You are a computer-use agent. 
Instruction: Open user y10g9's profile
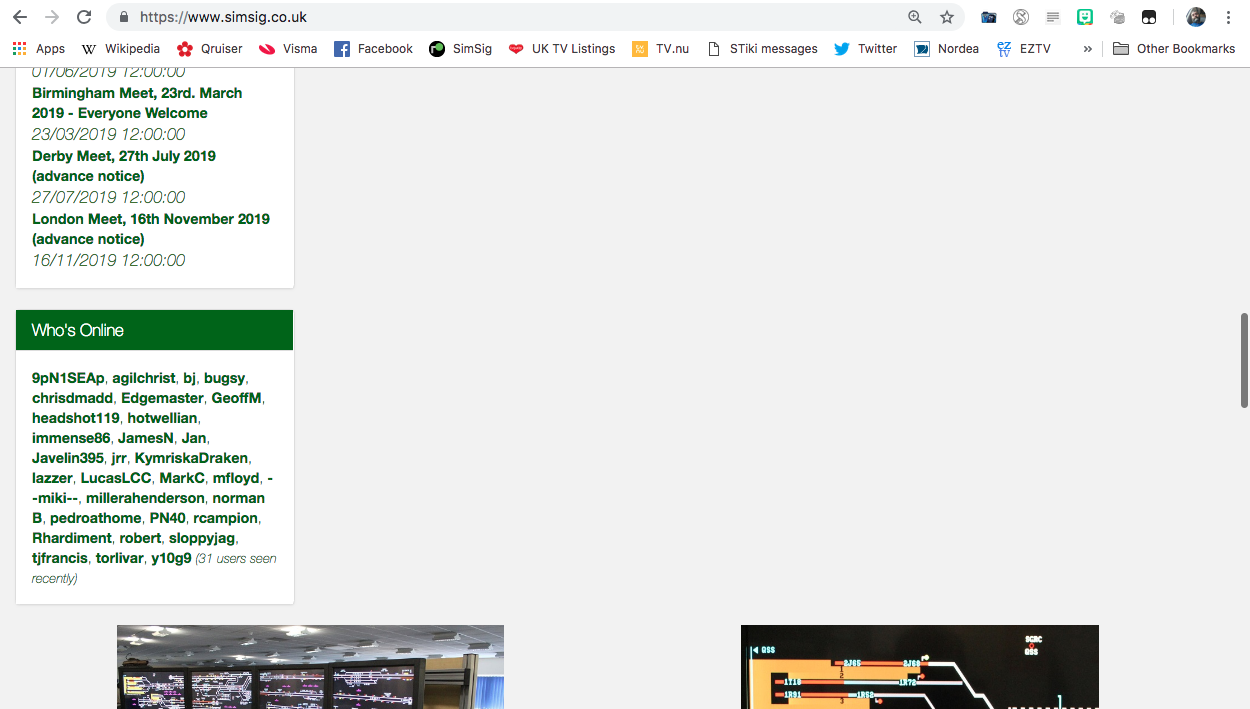171,558
